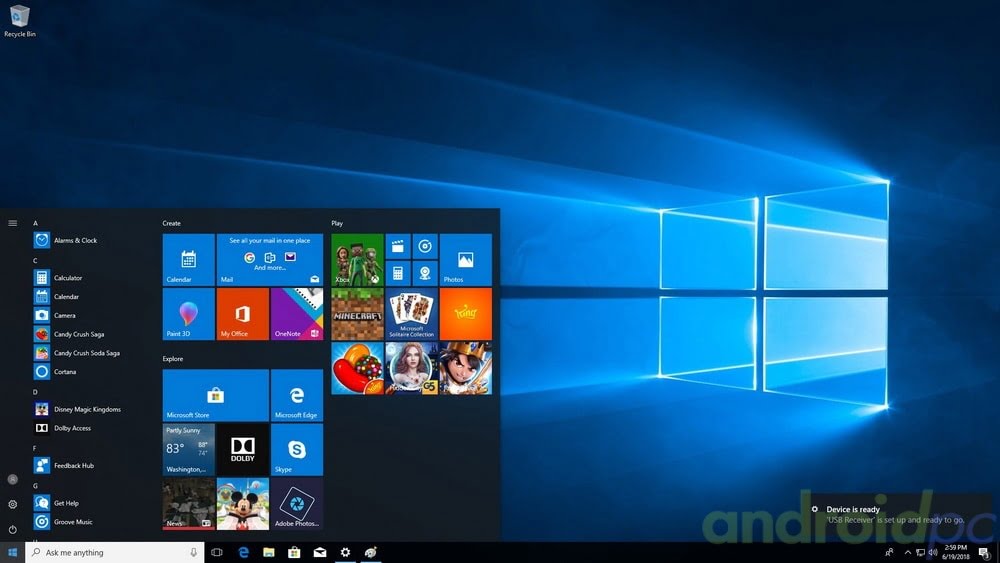Open the Mail tile
The image size is (1000, 563).
(x=270, y=260)
